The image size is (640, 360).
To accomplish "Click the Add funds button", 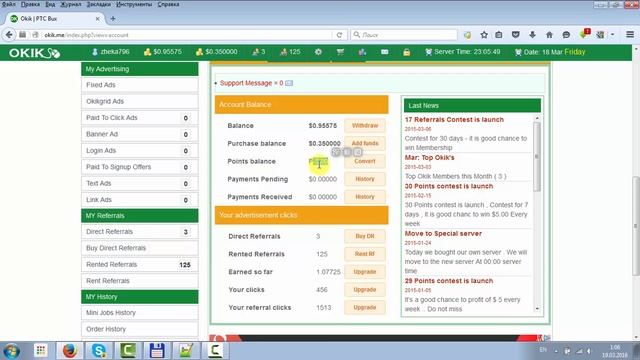I will pos(365,143).
